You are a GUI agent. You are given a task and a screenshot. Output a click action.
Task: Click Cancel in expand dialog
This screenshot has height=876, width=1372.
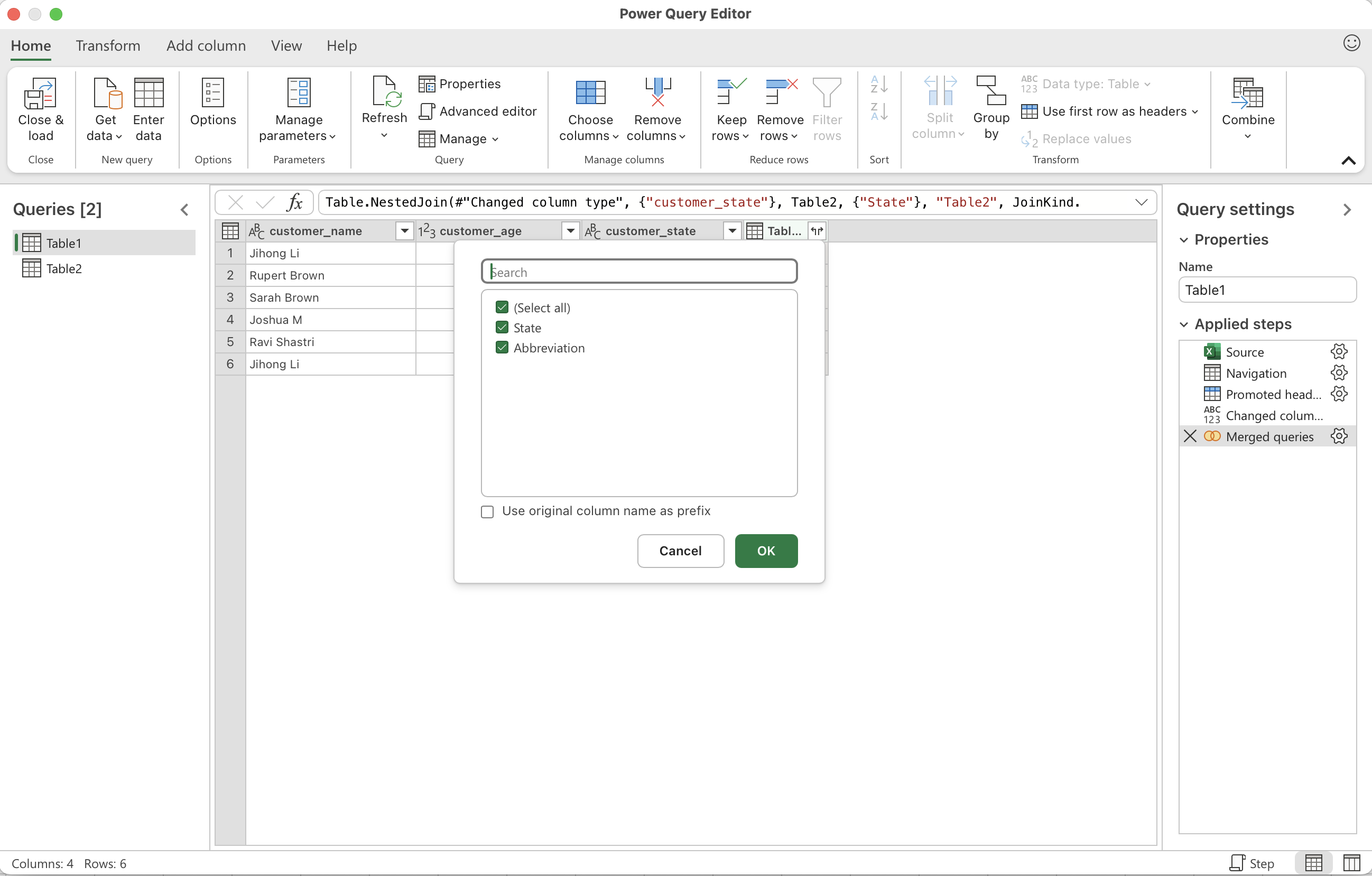tap(680, 550)
